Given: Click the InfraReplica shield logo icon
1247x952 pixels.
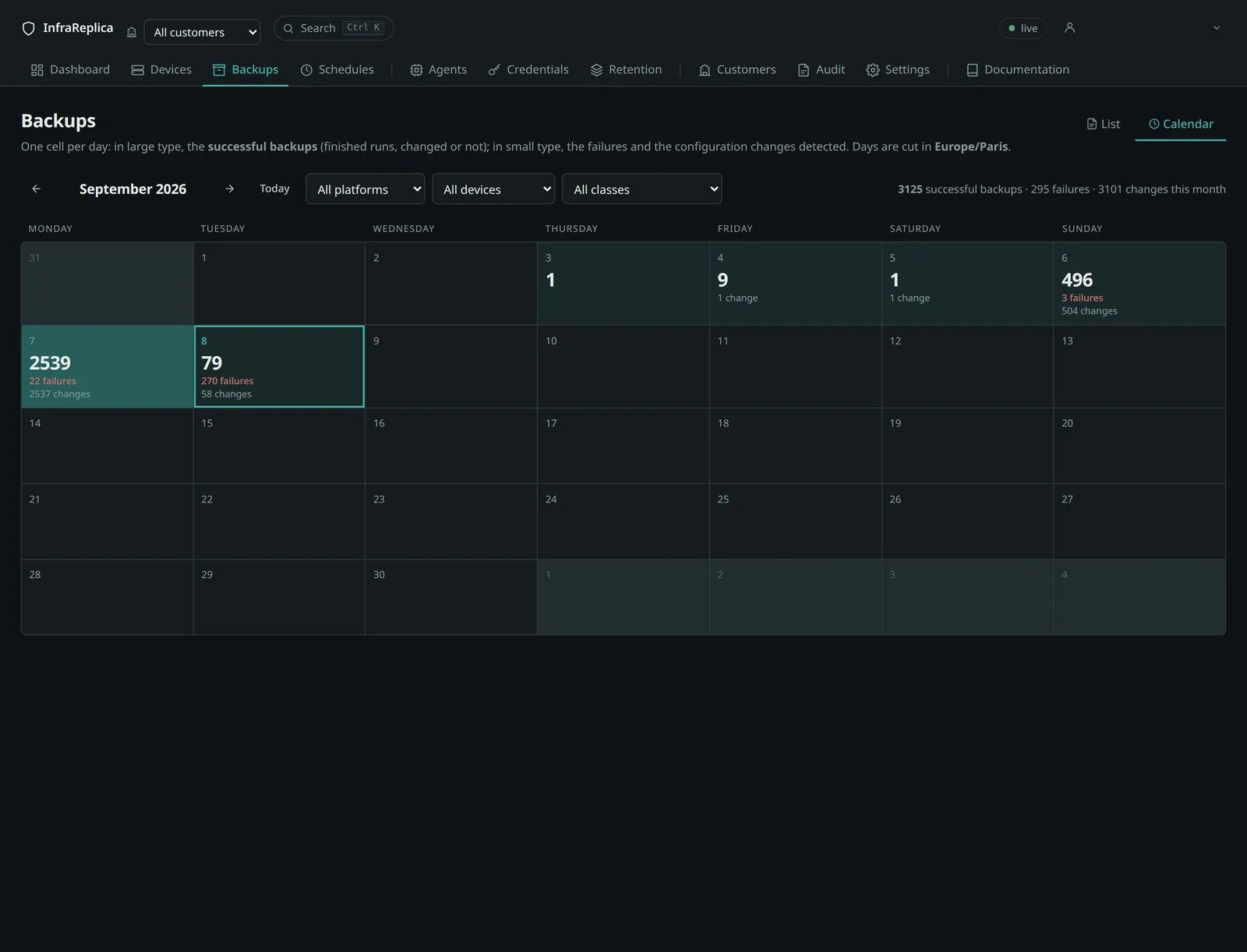Looking at the screenshot, I should pos(29,29).
